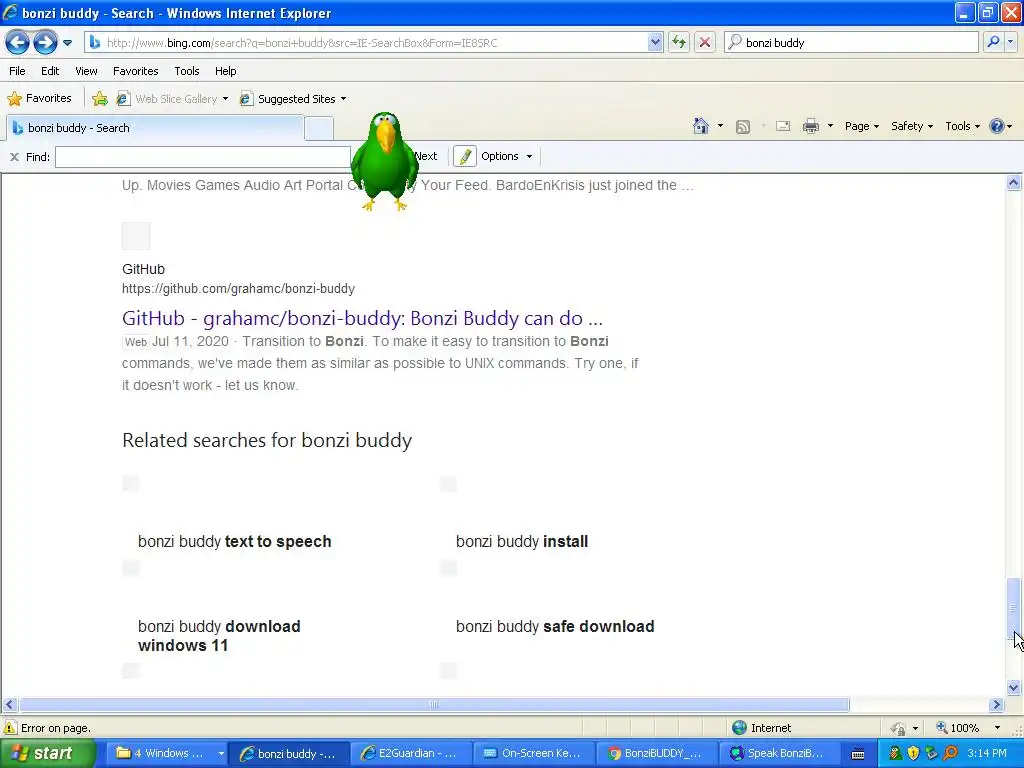This screenshot has height=768, width=1024.
Task: Open the Edit menu
Action: (x=50, y=71)
